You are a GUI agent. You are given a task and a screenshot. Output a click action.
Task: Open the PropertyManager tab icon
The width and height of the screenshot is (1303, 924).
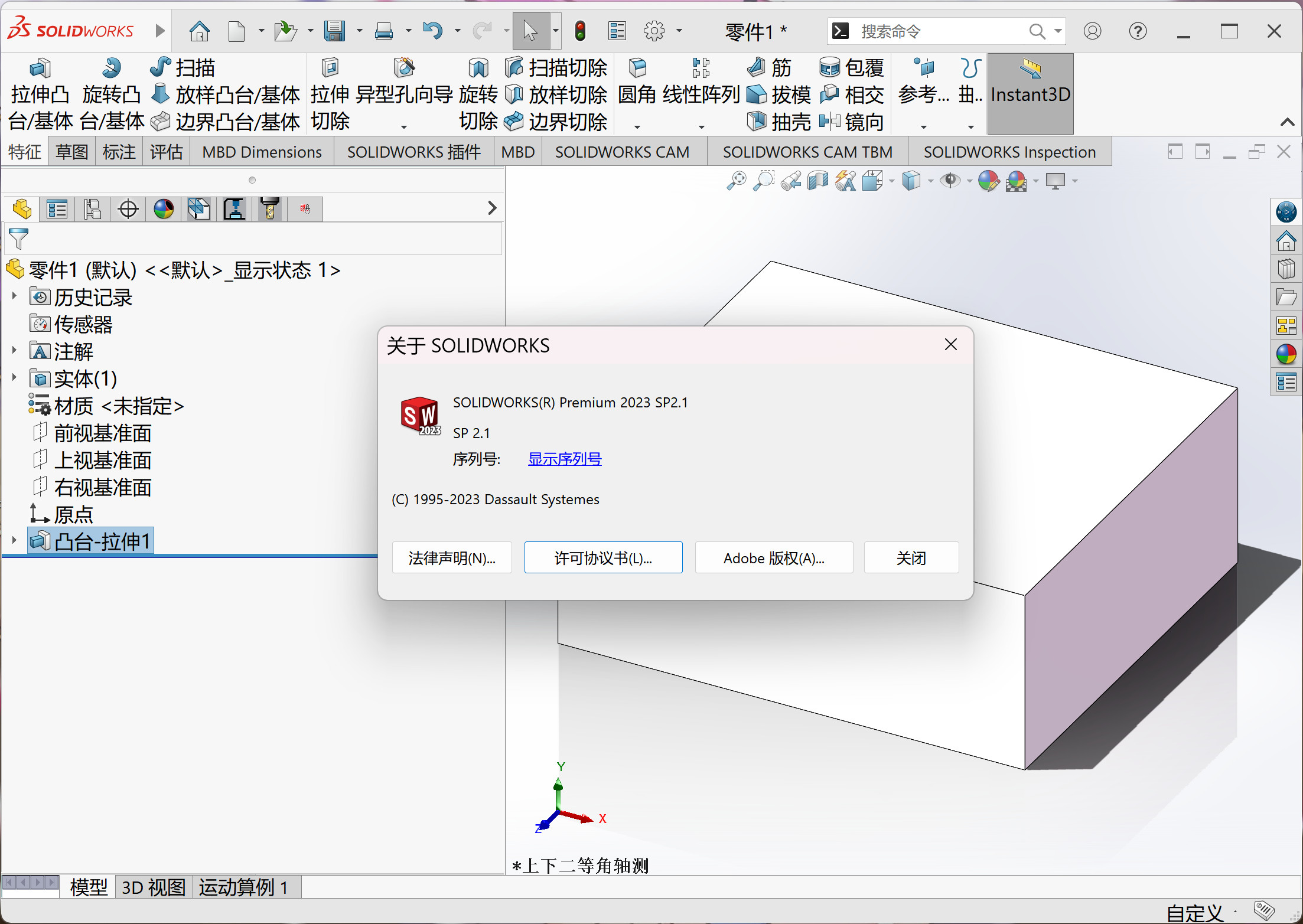coord(57,209)
